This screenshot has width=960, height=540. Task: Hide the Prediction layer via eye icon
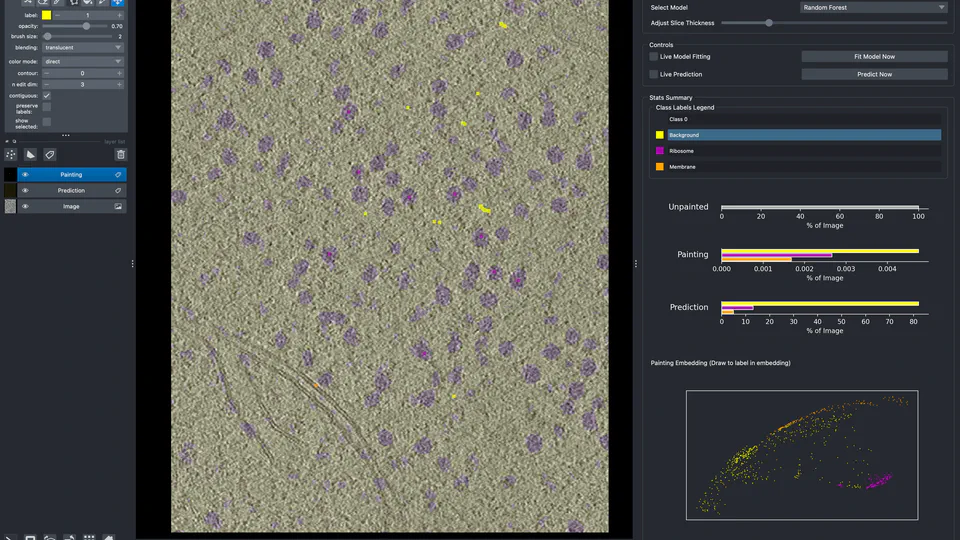(x=25, y=190)
